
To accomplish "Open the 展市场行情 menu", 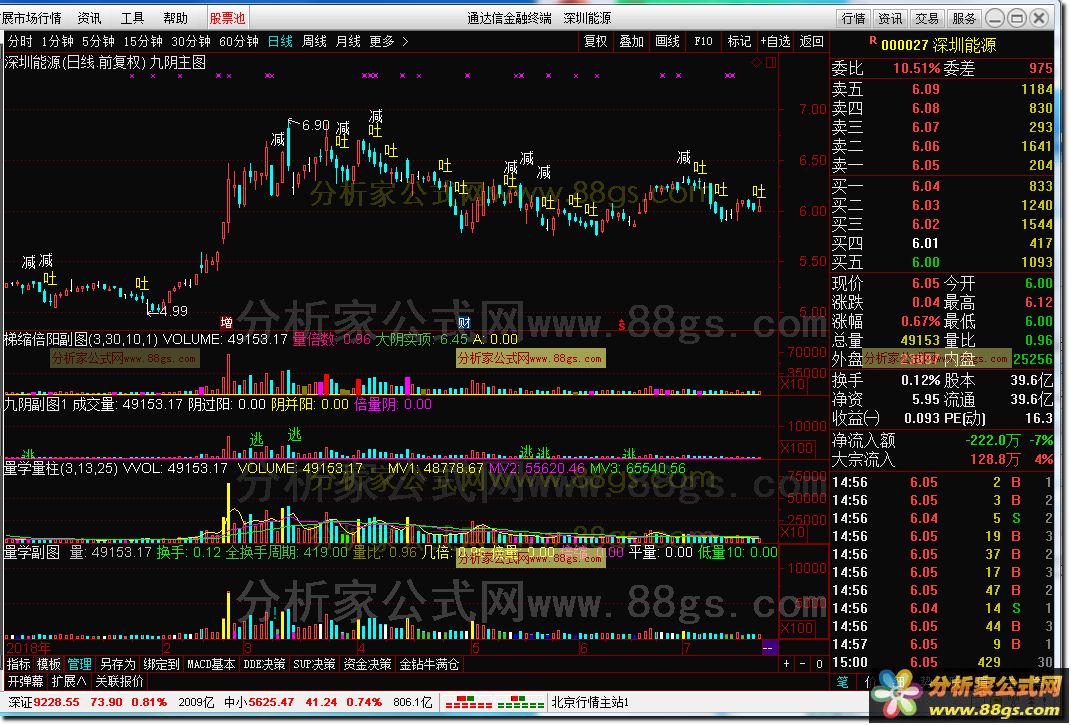I will point(31,18).
